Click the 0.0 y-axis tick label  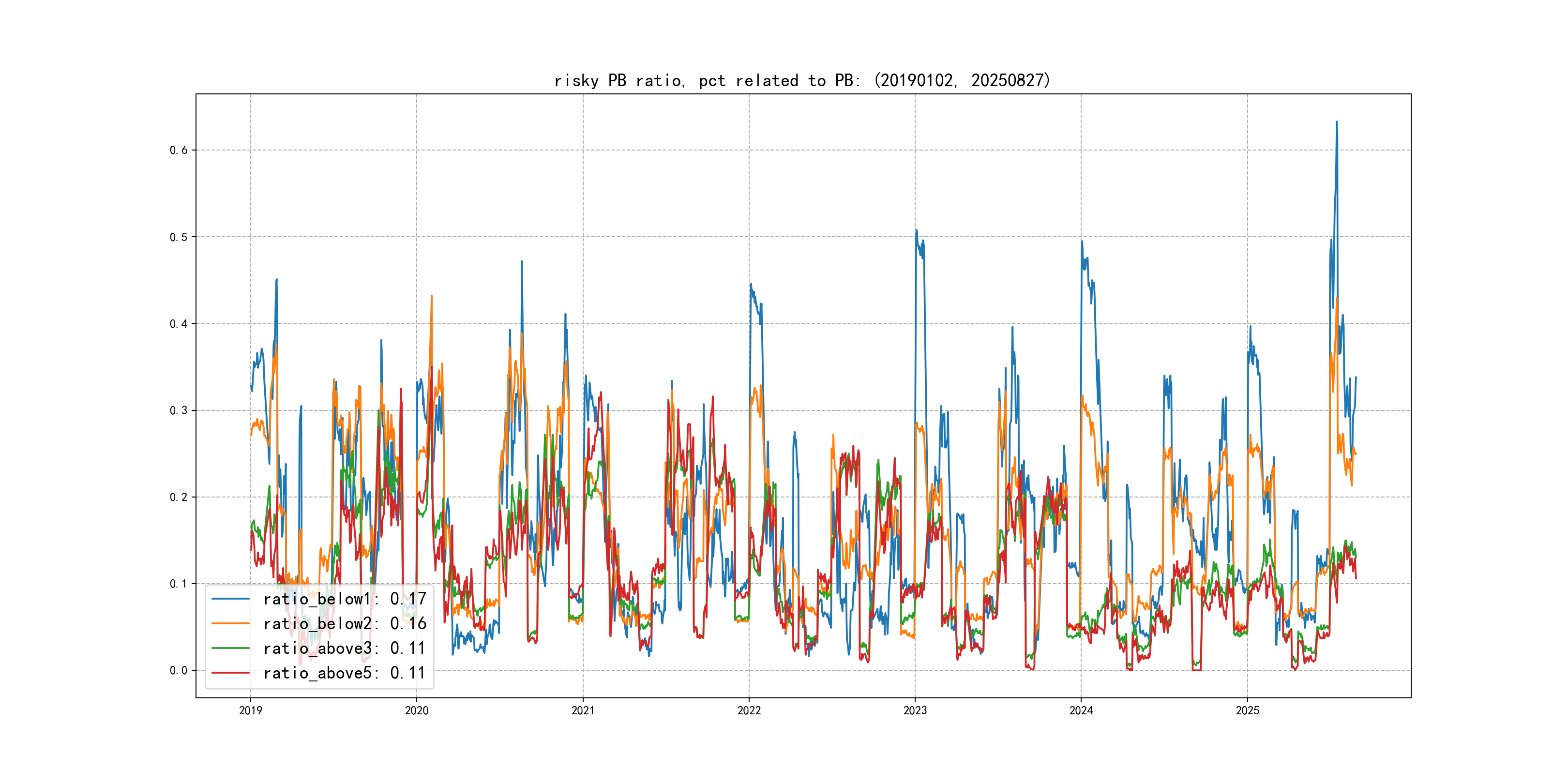click(179, 671)
